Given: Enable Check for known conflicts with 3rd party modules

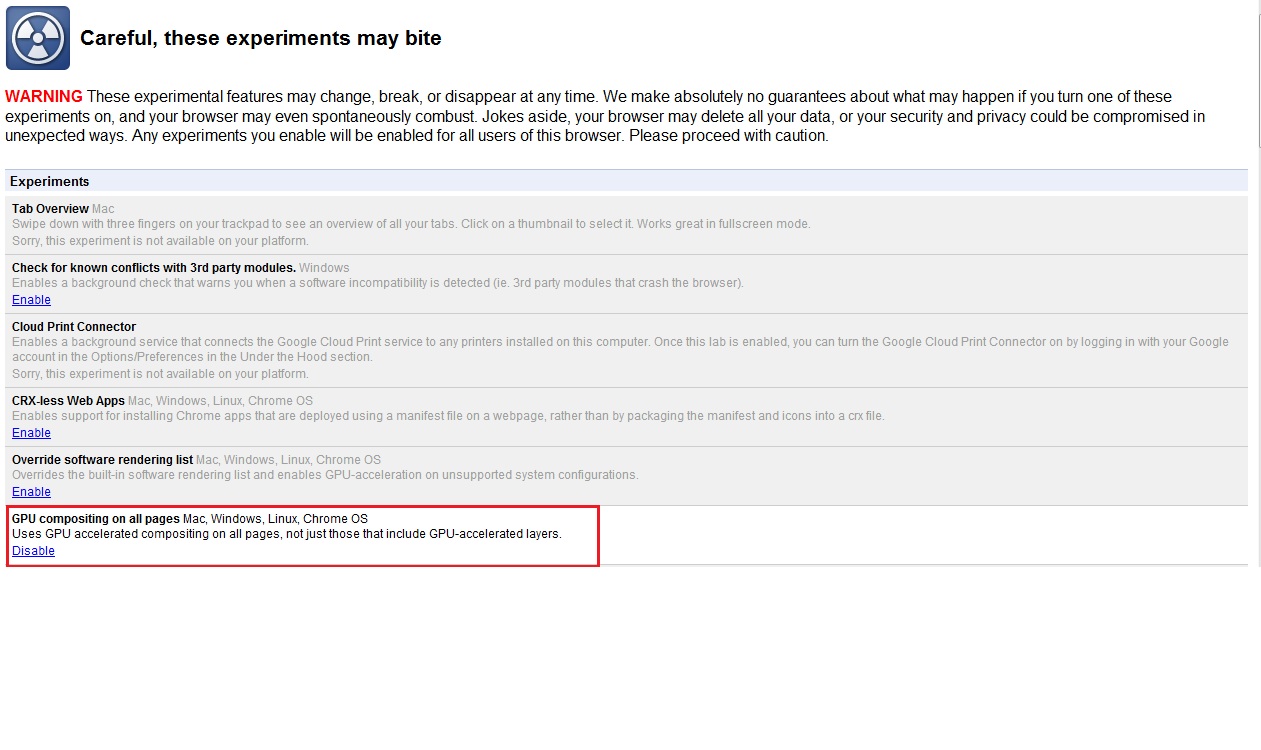Looking at the screenshot, I should tap(31, 300).
